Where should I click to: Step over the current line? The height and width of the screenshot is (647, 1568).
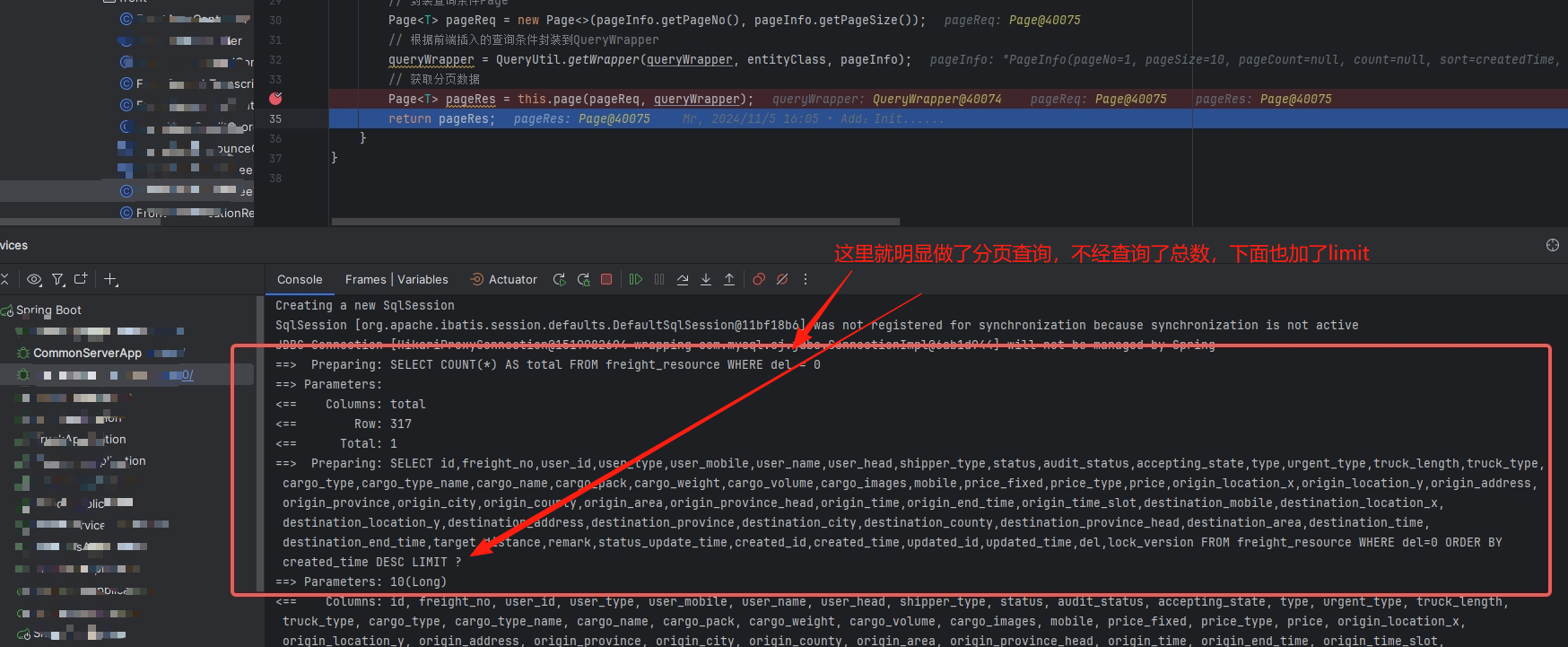[x=683, y=279]
